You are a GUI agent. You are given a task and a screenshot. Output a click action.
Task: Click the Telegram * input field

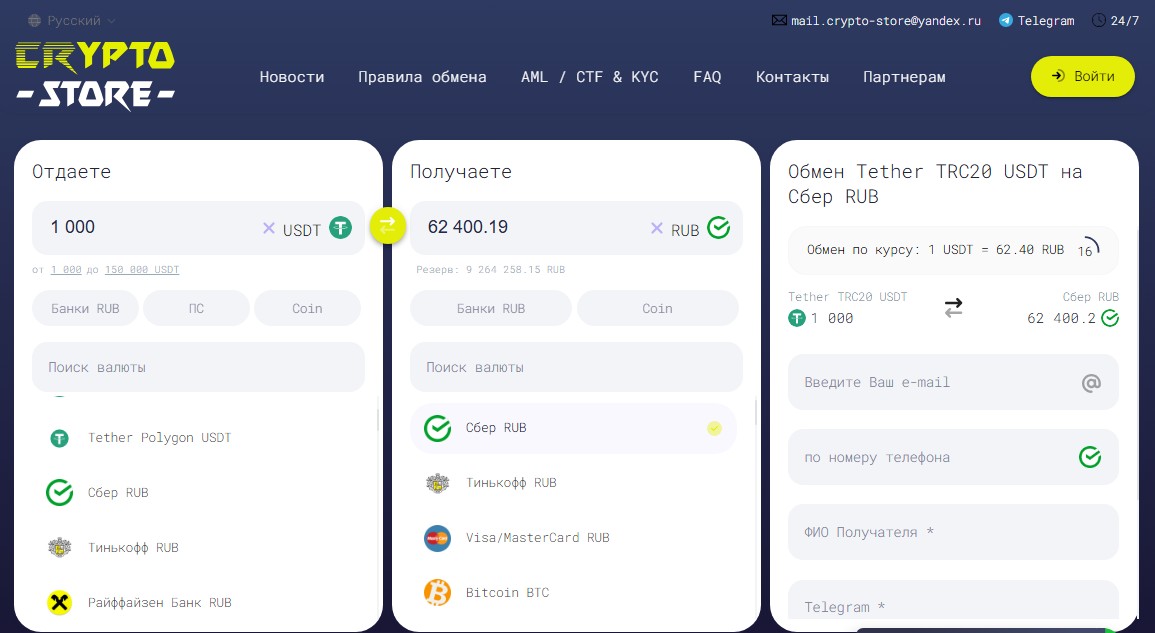point(953,601)
